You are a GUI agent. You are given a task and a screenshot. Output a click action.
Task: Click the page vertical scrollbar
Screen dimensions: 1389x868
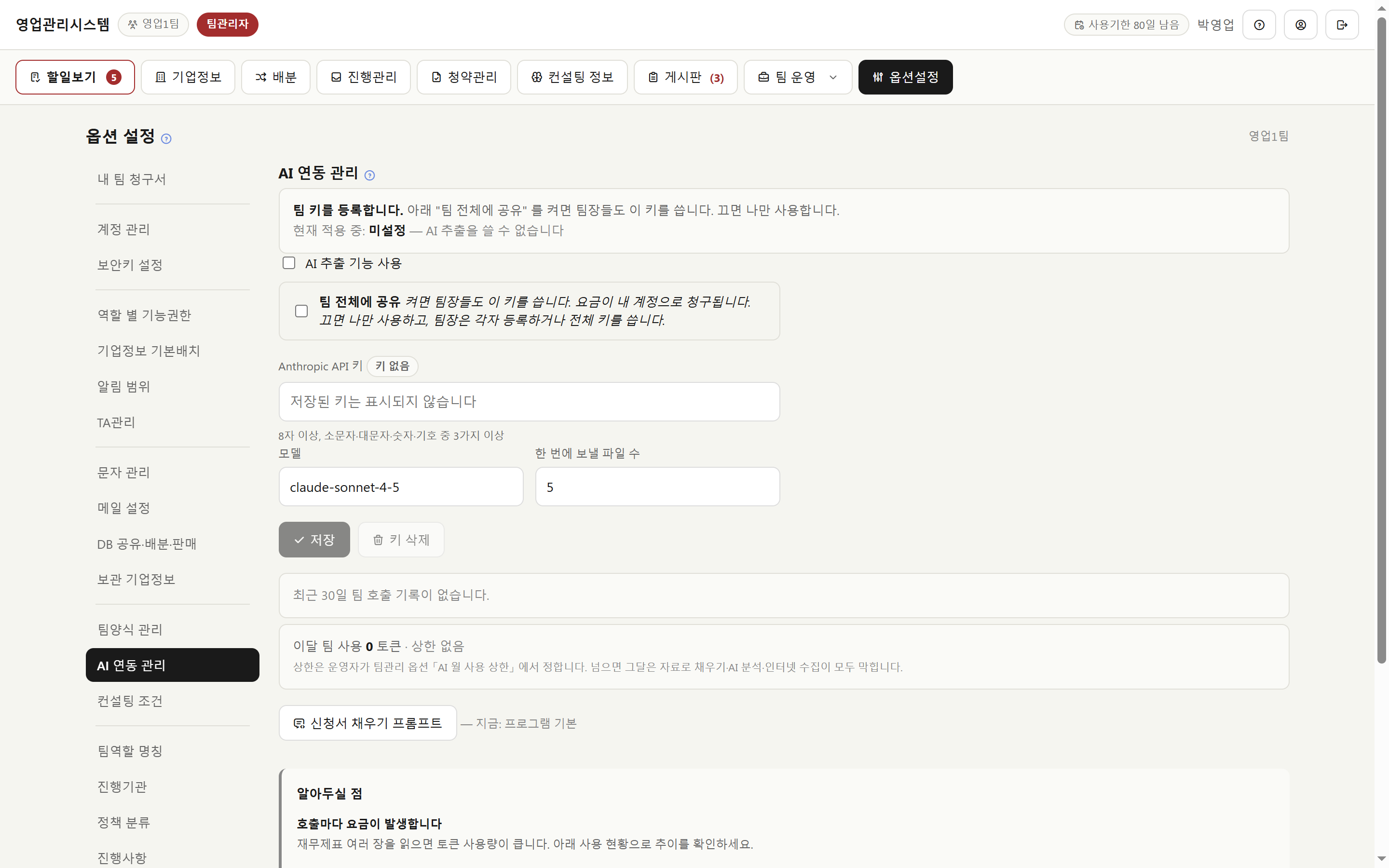[1382, 340]
